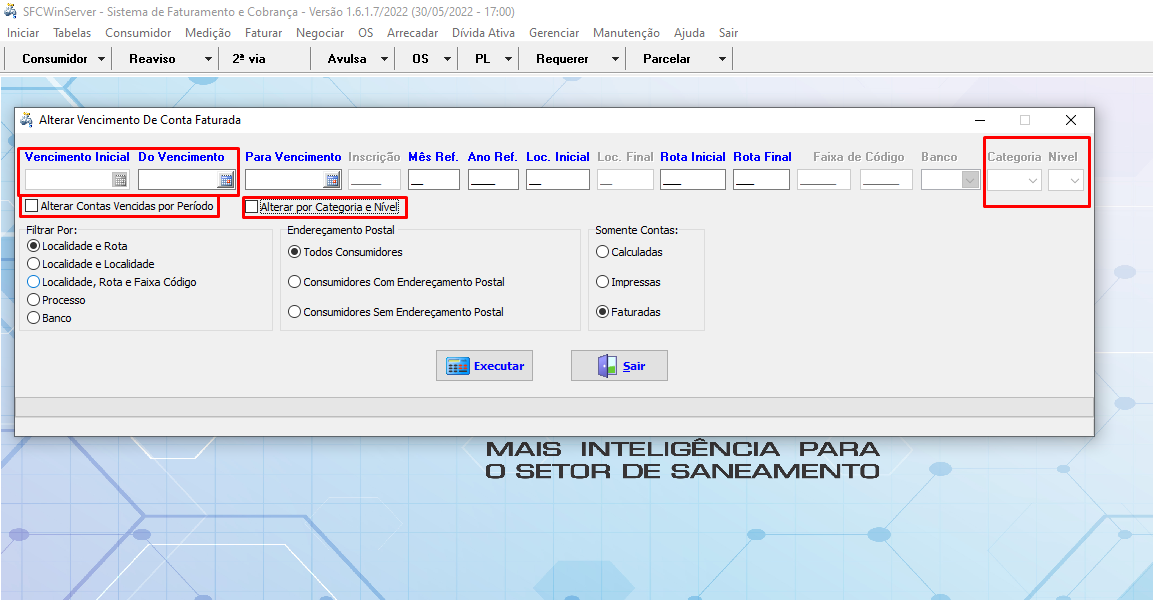Choose the Calculadas accounts option
The height and width of the screenshot is (600, 1153).
click(x=602, y=252)
